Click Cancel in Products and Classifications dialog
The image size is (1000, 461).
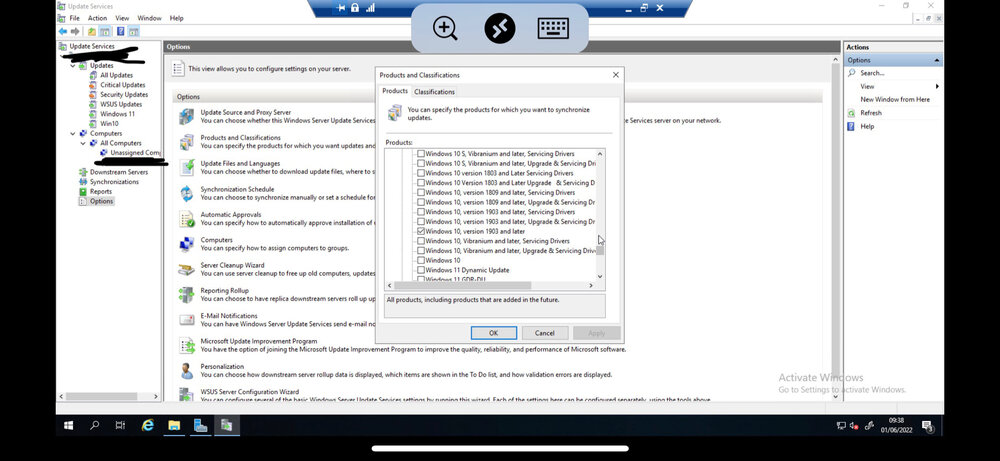click(x=545, y=333)
